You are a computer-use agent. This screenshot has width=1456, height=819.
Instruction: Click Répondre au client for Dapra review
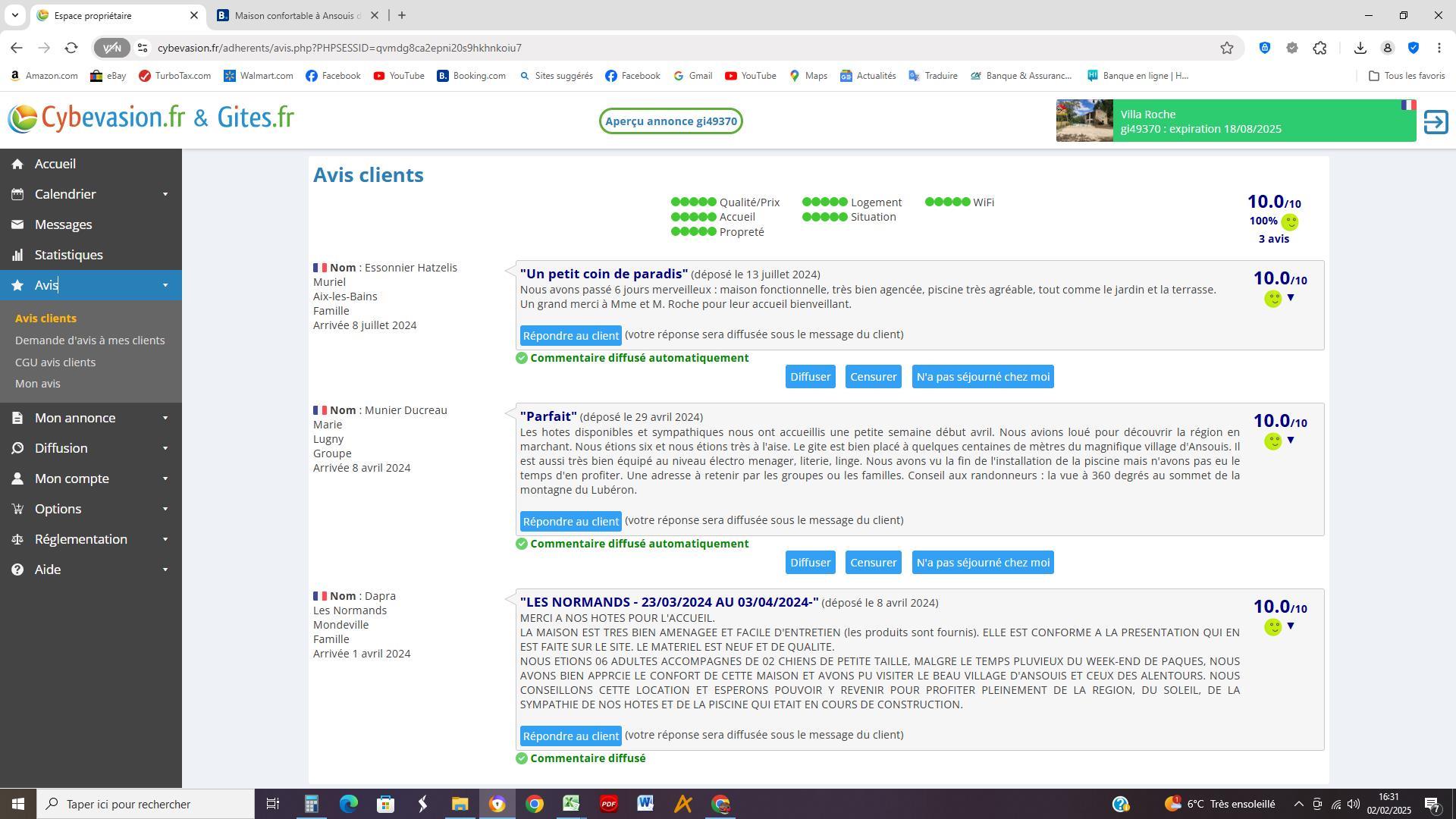coord(570,736)
